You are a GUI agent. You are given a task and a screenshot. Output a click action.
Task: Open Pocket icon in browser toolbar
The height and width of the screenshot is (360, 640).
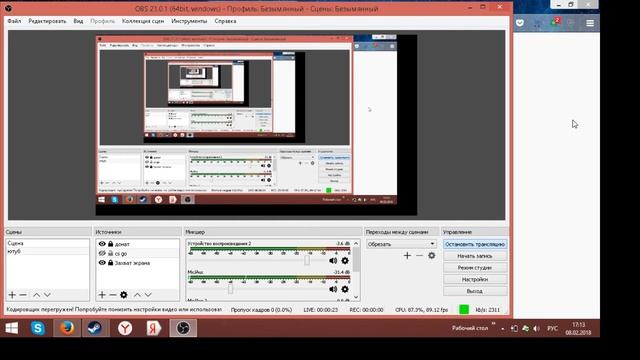[x=520, y=23]
